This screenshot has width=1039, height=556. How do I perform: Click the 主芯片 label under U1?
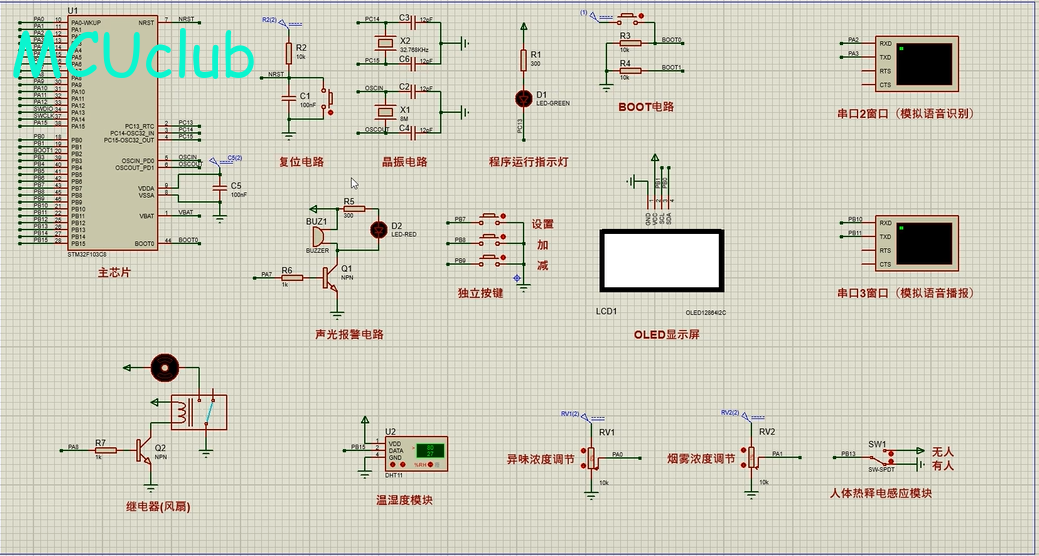114,272
